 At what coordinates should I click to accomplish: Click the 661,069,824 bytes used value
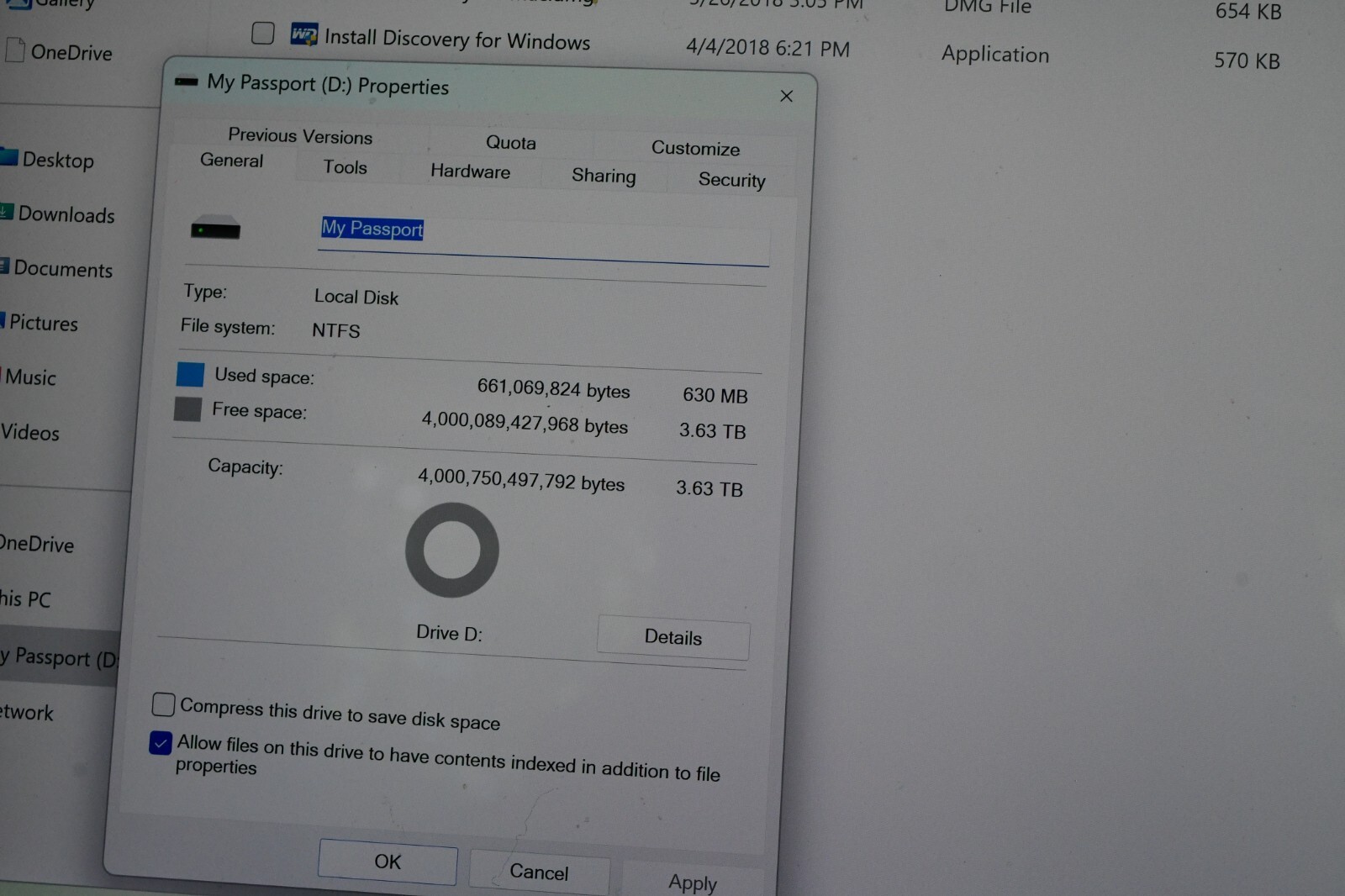point(554,389)
